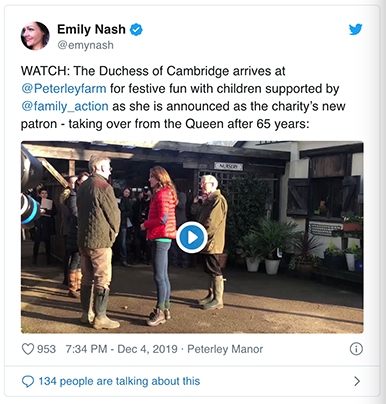The height and width of the screenshot is (404, 386).
Task: Open the 7:34 PM timestamp link
Action: coord(86,349)
